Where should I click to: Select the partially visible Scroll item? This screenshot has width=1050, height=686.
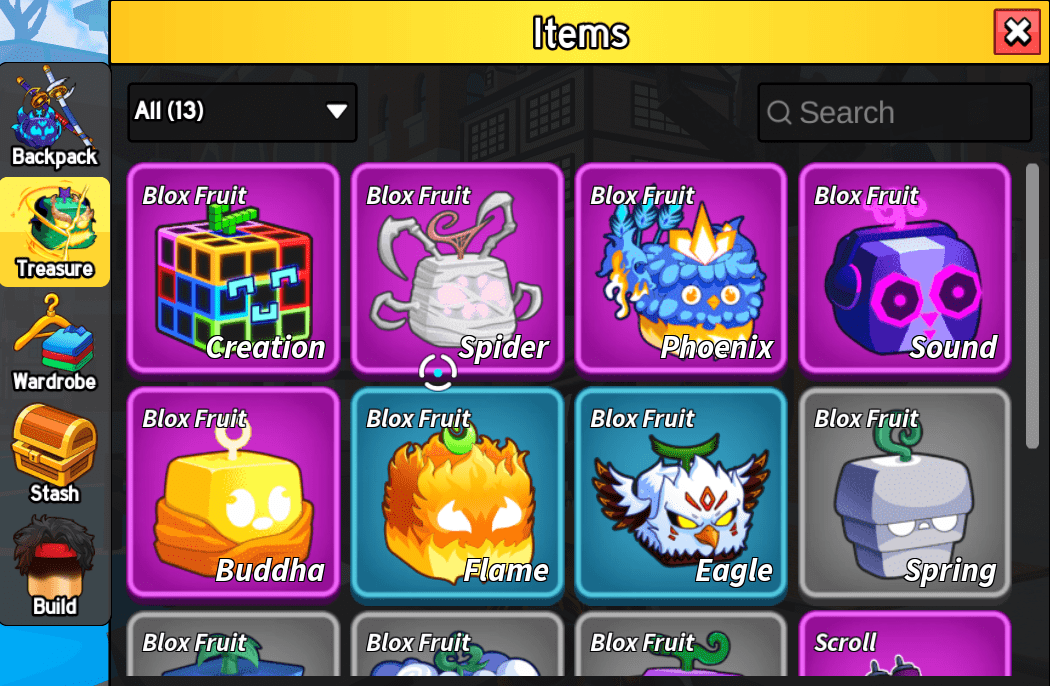(905, 644)
